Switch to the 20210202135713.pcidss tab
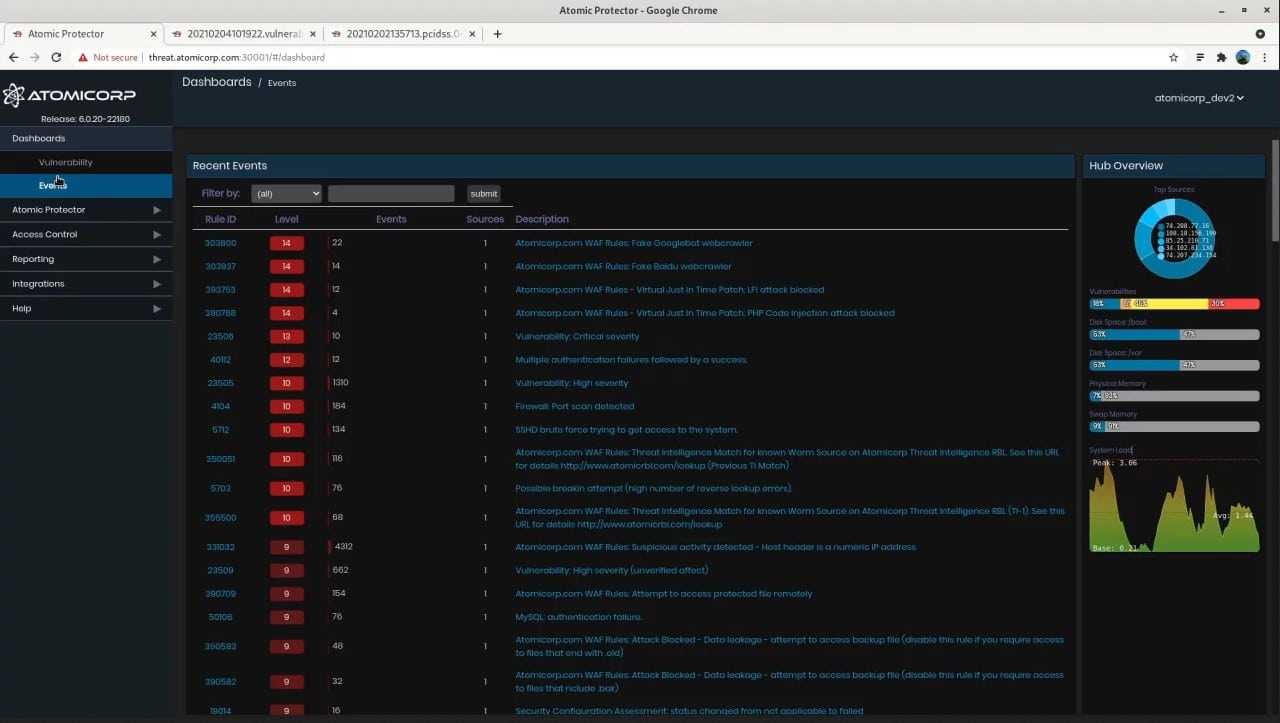 [405, 34]
